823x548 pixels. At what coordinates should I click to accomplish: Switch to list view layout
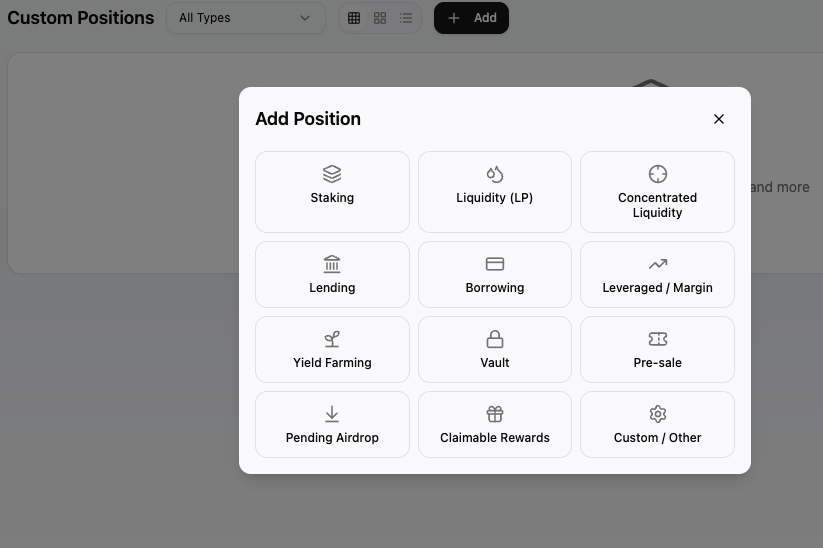coord(406,18)
